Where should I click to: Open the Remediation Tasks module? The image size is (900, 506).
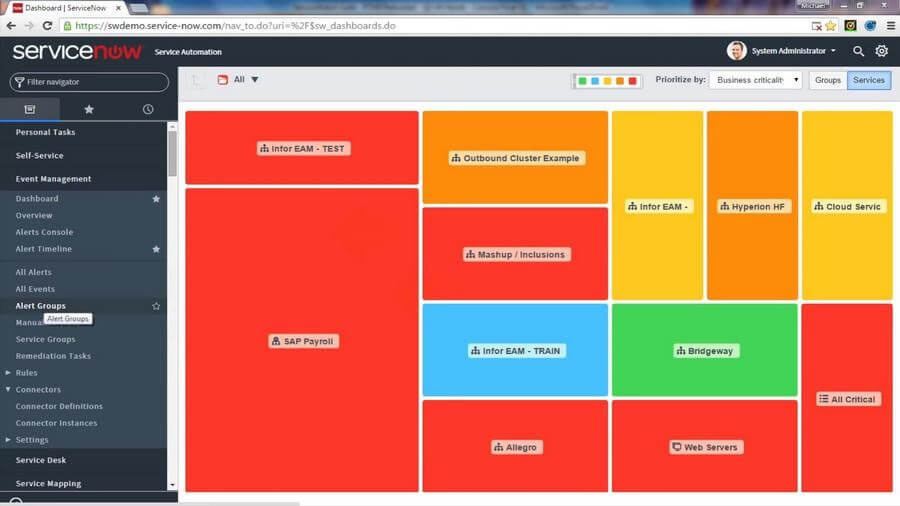coord(53,356)
